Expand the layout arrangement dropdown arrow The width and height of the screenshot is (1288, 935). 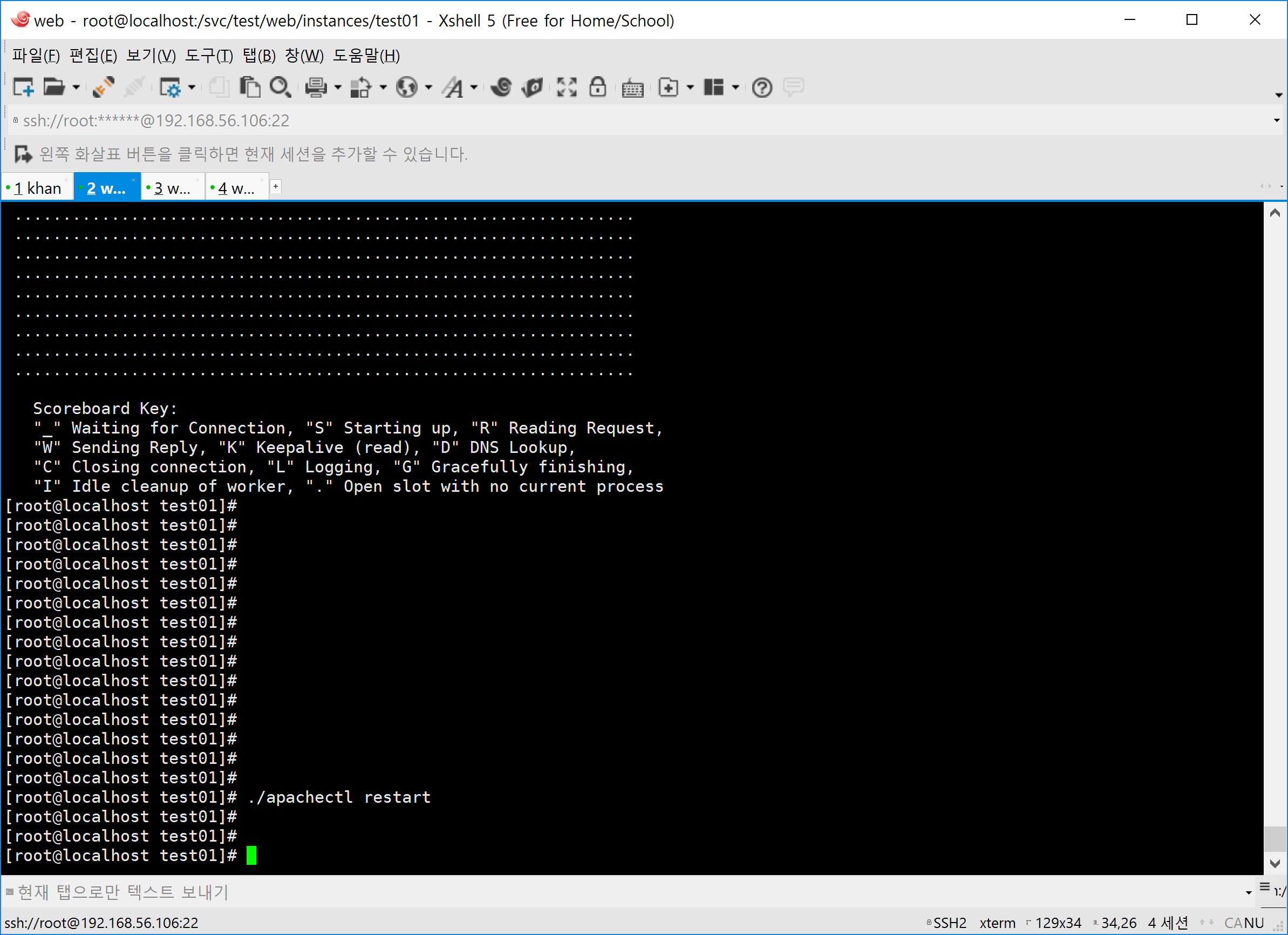(x=735, y=87)
